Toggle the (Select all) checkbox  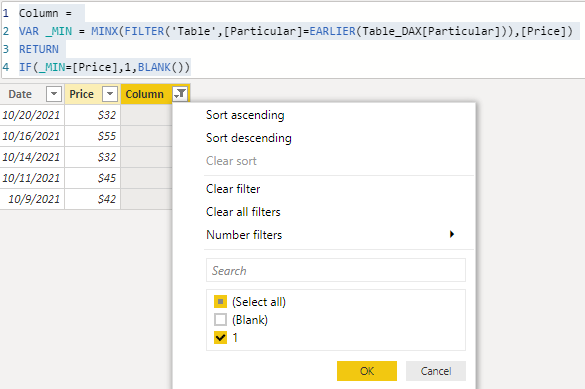220,301
